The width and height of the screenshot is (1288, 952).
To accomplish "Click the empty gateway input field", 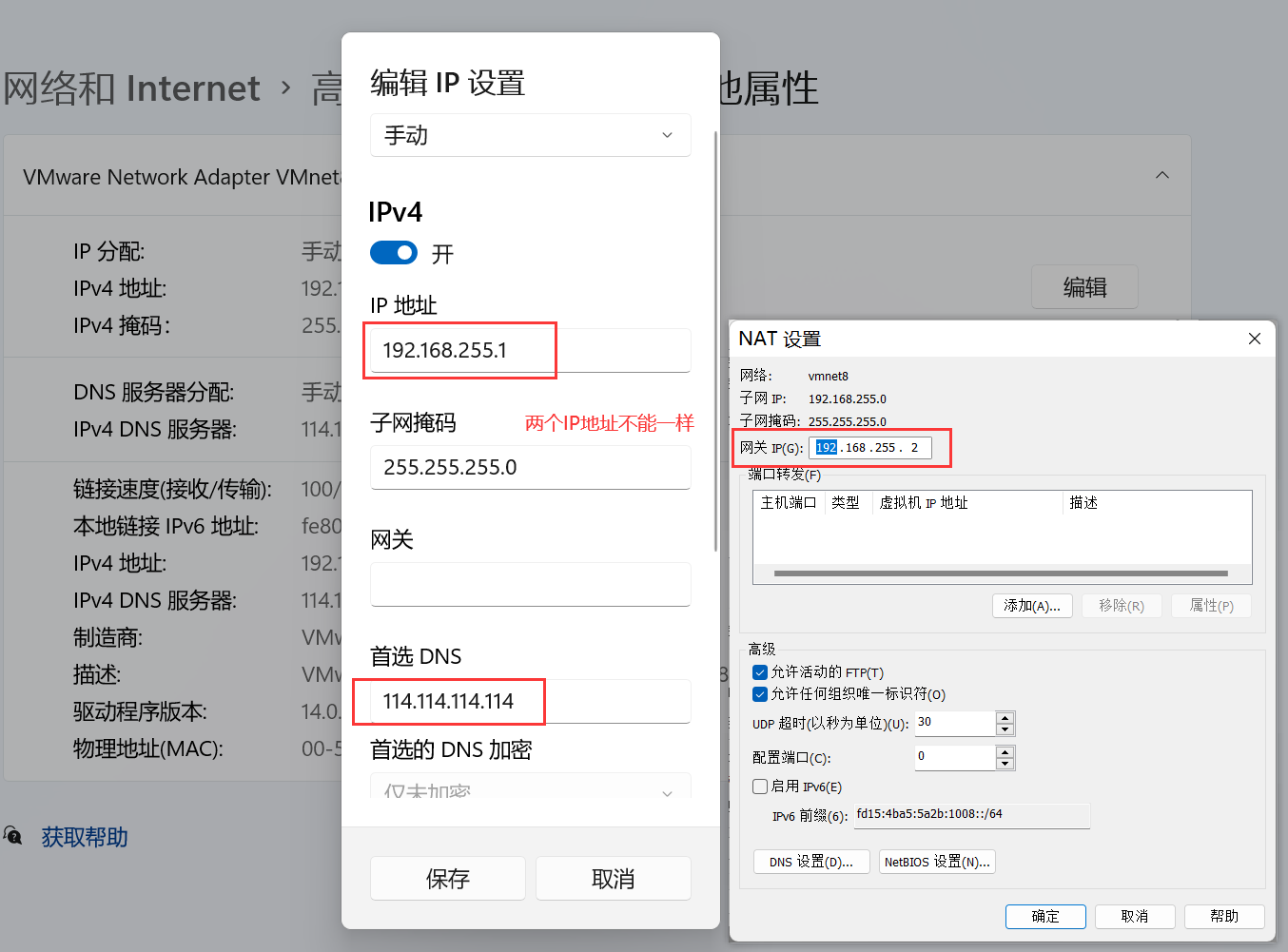I will (530, 584).
